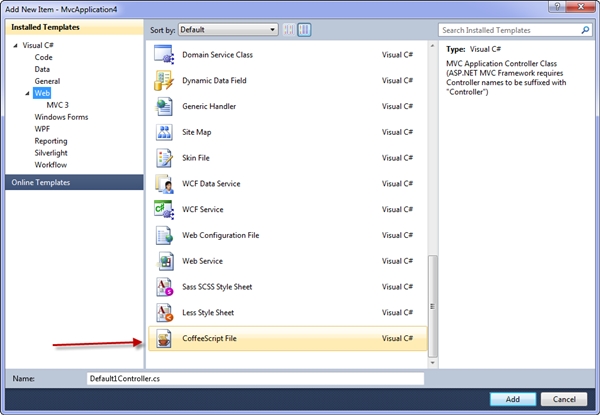Click the Dynamic Data Field template icon

(164, 80)
